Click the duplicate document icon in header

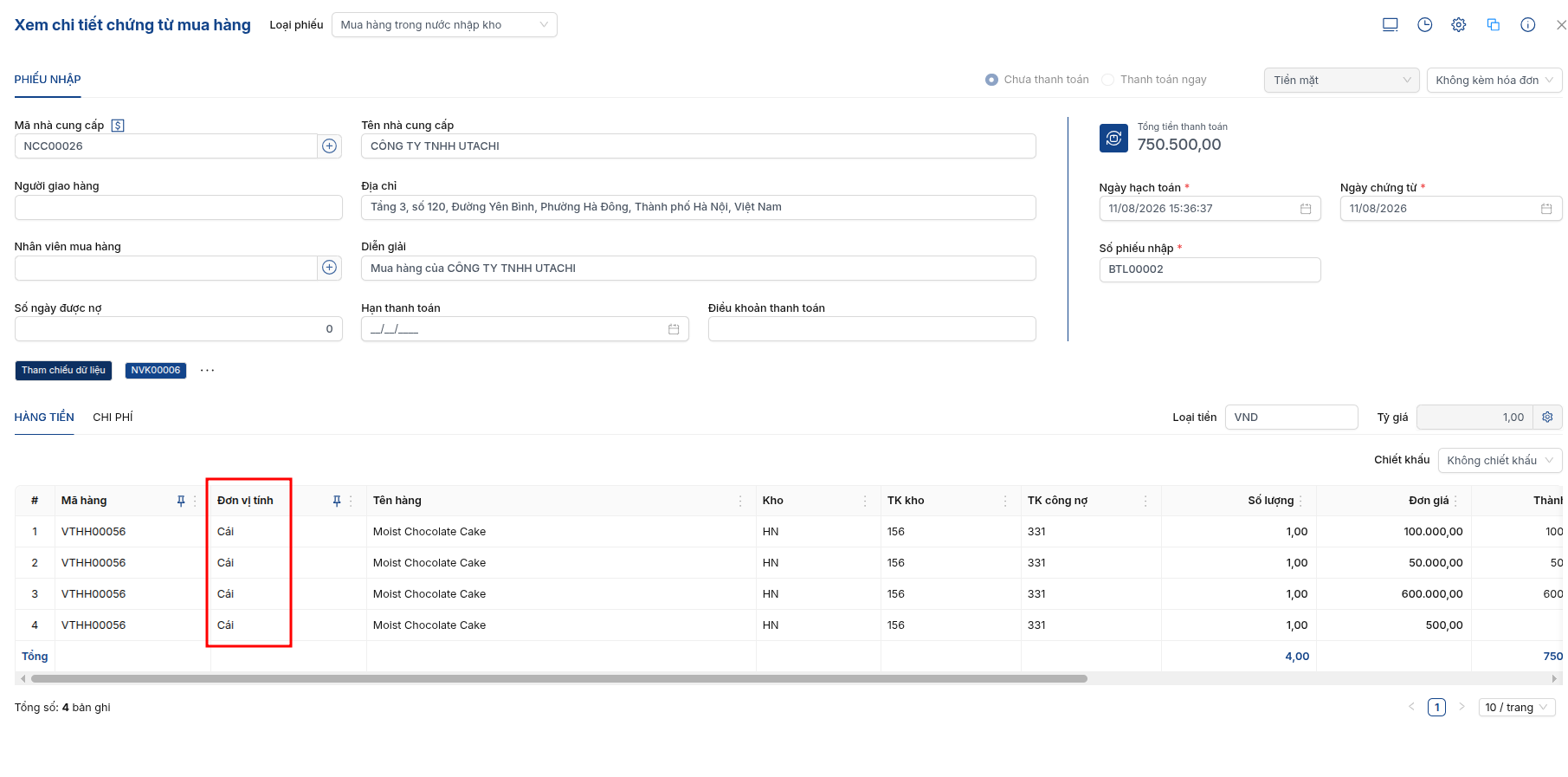tap(1494, 25)
